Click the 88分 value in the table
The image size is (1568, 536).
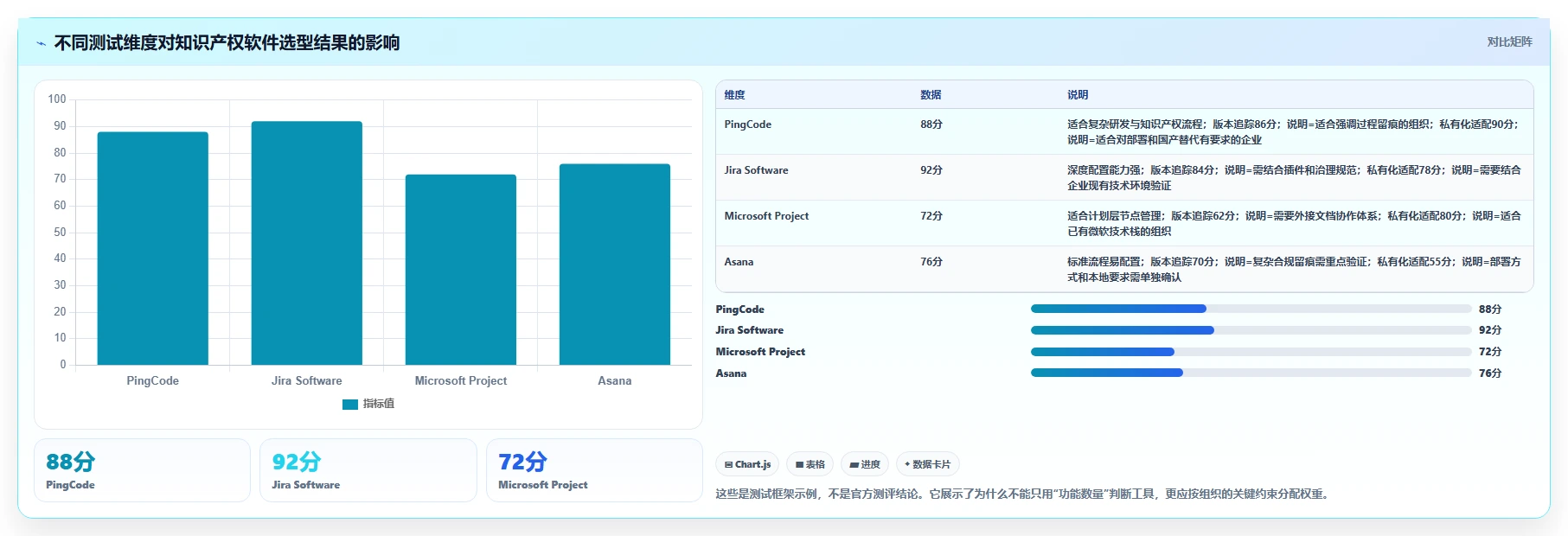pos(931,124)
